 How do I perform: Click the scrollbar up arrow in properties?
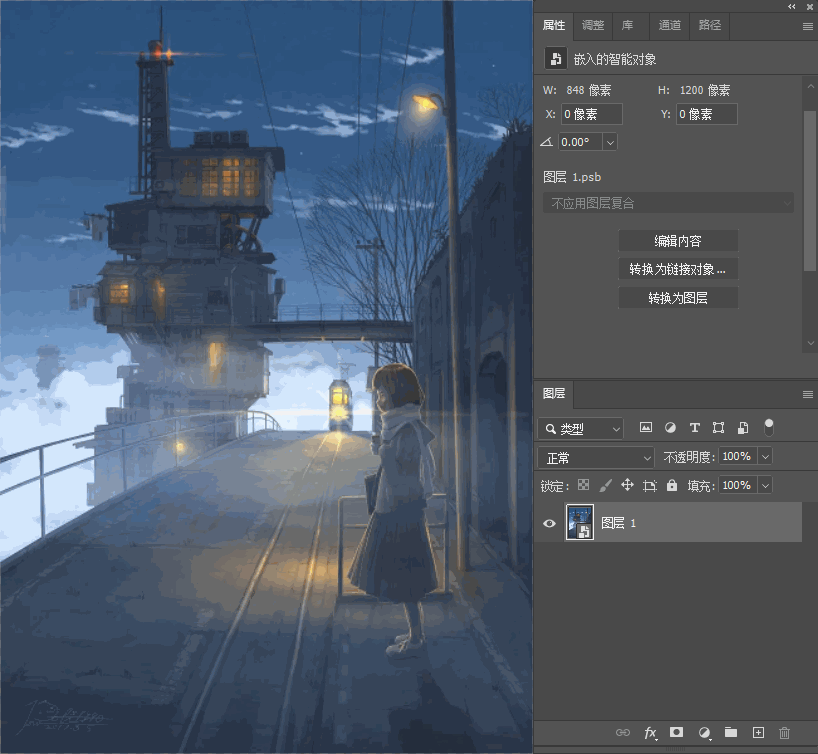point(810,86)
